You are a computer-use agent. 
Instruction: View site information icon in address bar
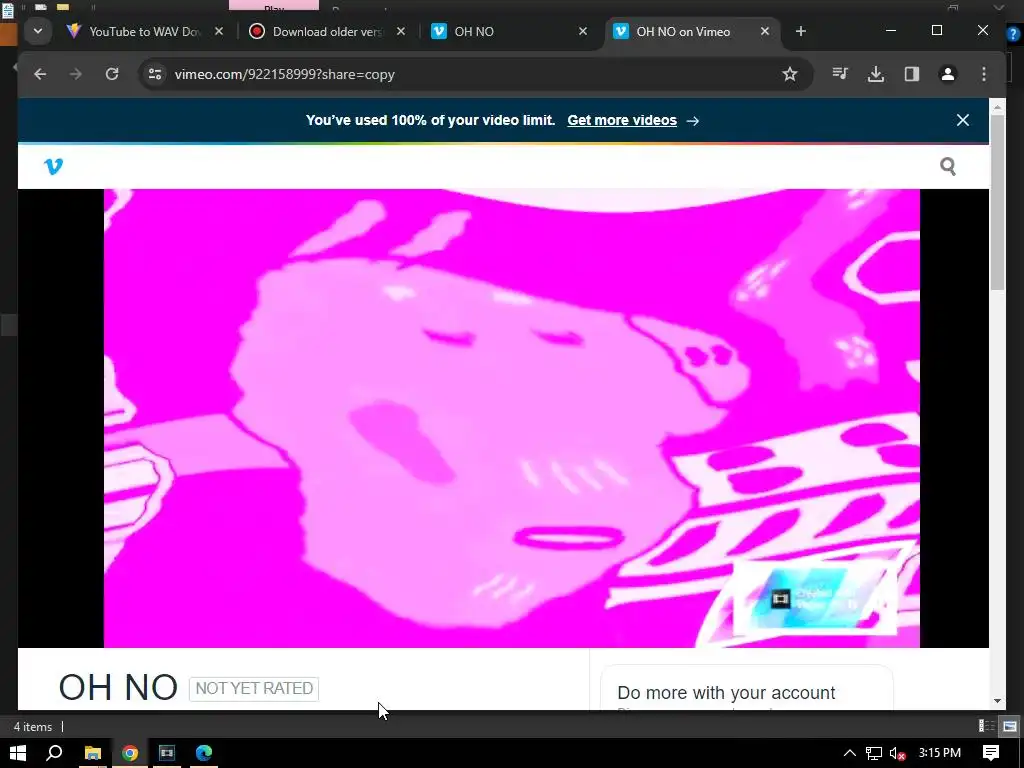click(x=155, y=74)
